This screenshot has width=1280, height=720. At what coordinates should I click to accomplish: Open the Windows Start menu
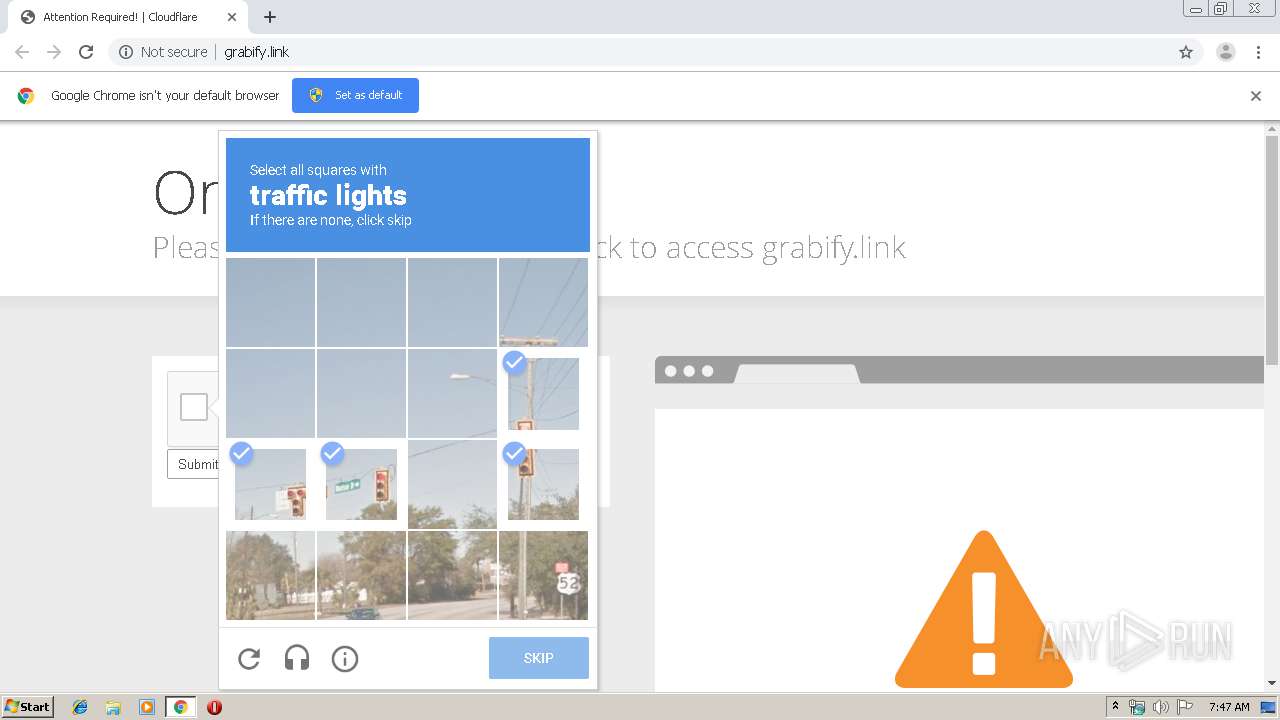point(27,707)
